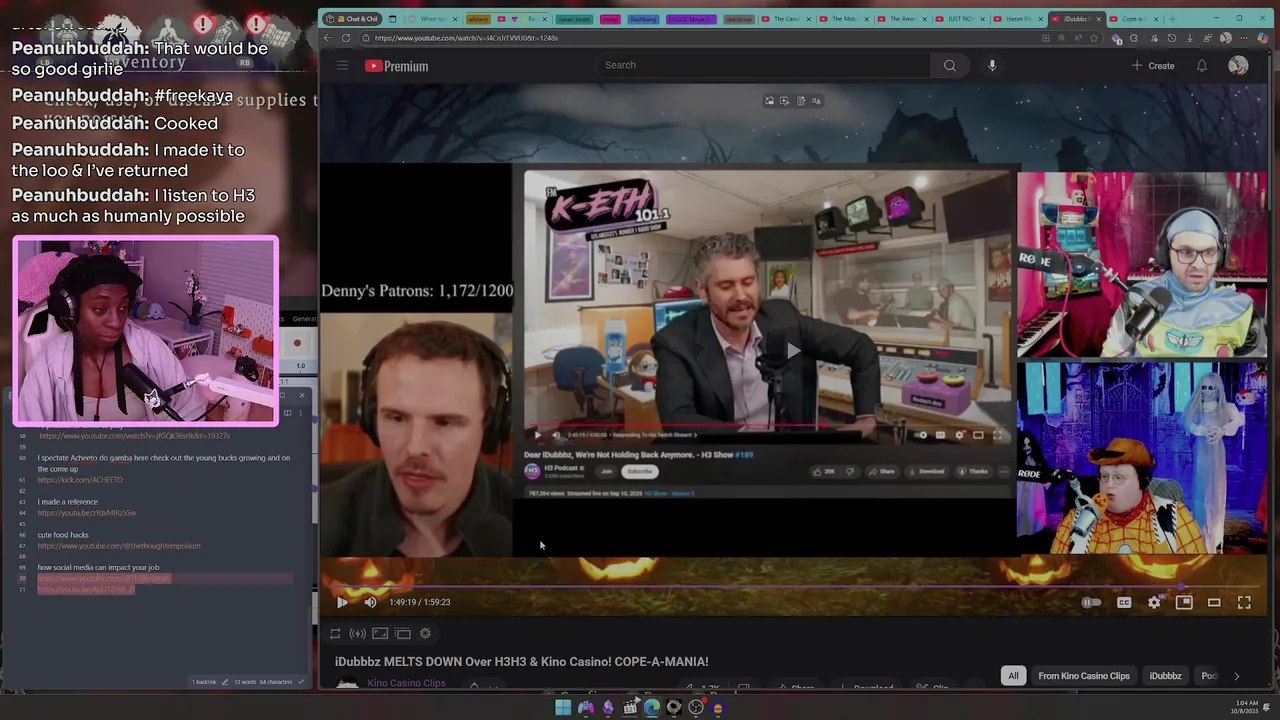Click the audio boost icon below player
Image resolution: width=1280 pixels, height=720 pixels.
pyautogui.click(x=357, y=633)
